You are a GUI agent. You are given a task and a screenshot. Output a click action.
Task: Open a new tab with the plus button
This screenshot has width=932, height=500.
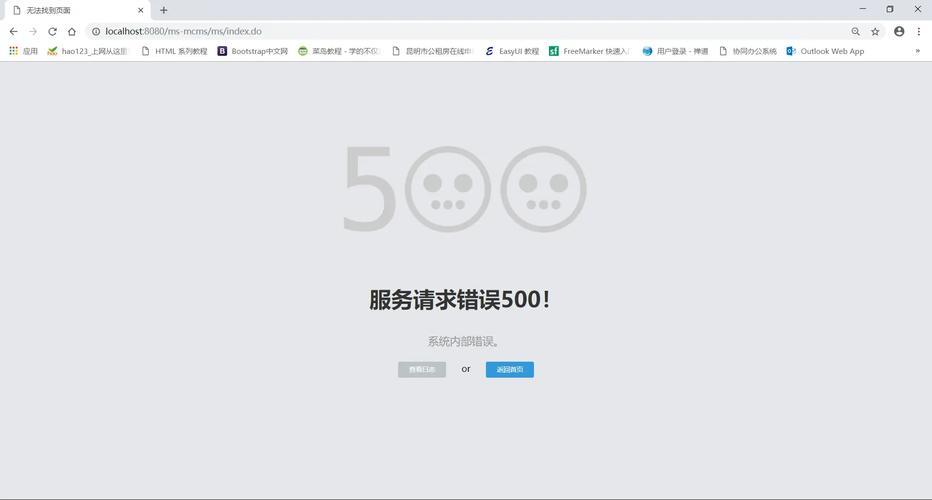[x=164, y=10]
